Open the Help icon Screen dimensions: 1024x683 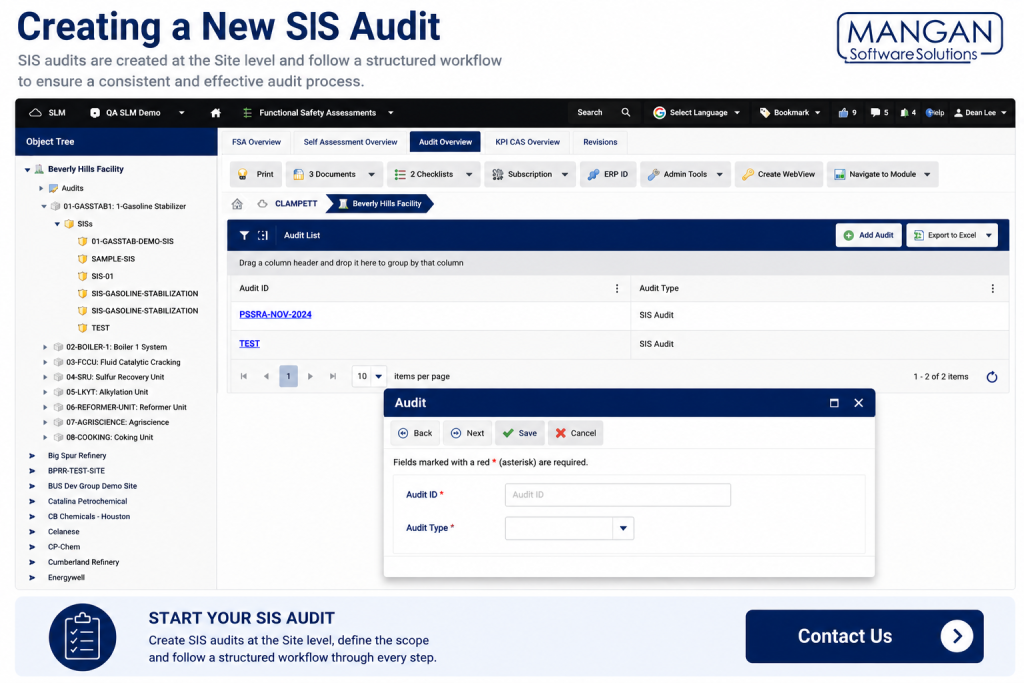[x=935, y=113]
